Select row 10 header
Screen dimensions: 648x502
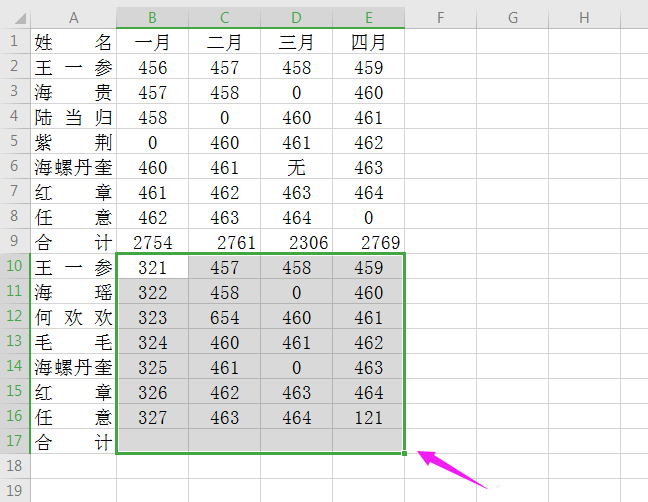[15, 266]
